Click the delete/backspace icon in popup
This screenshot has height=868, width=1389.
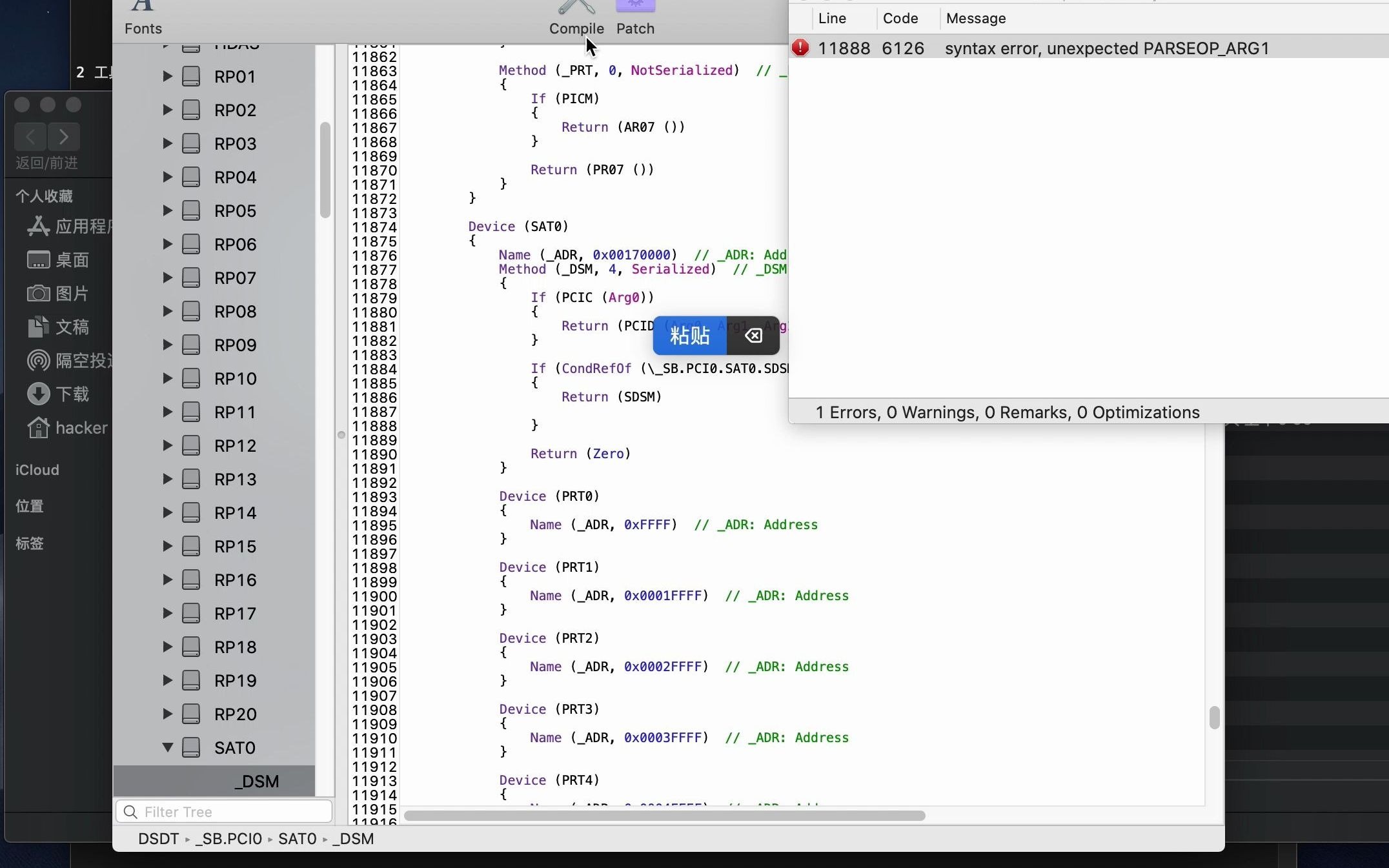click(753, 334)
